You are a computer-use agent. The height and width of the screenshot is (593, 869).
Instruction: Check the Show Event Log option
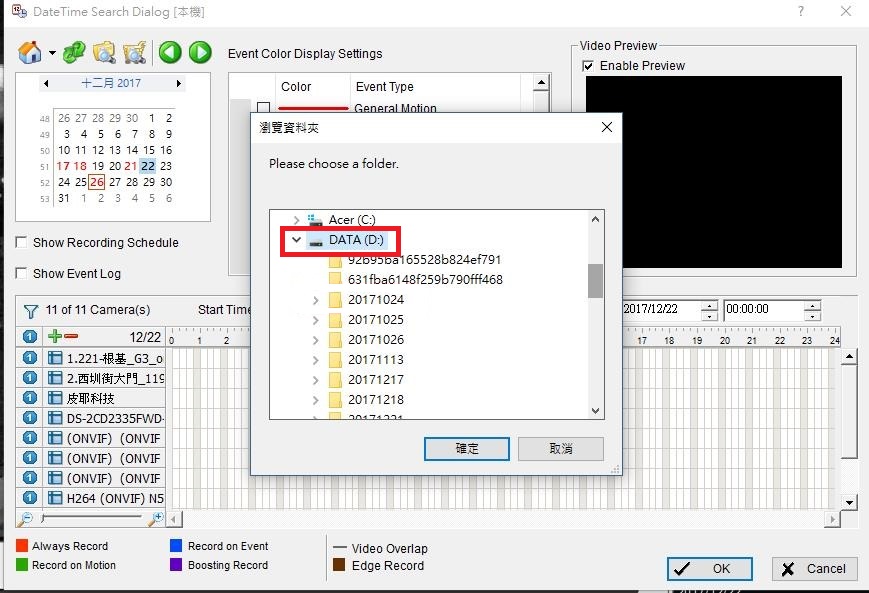pos(18,273)
